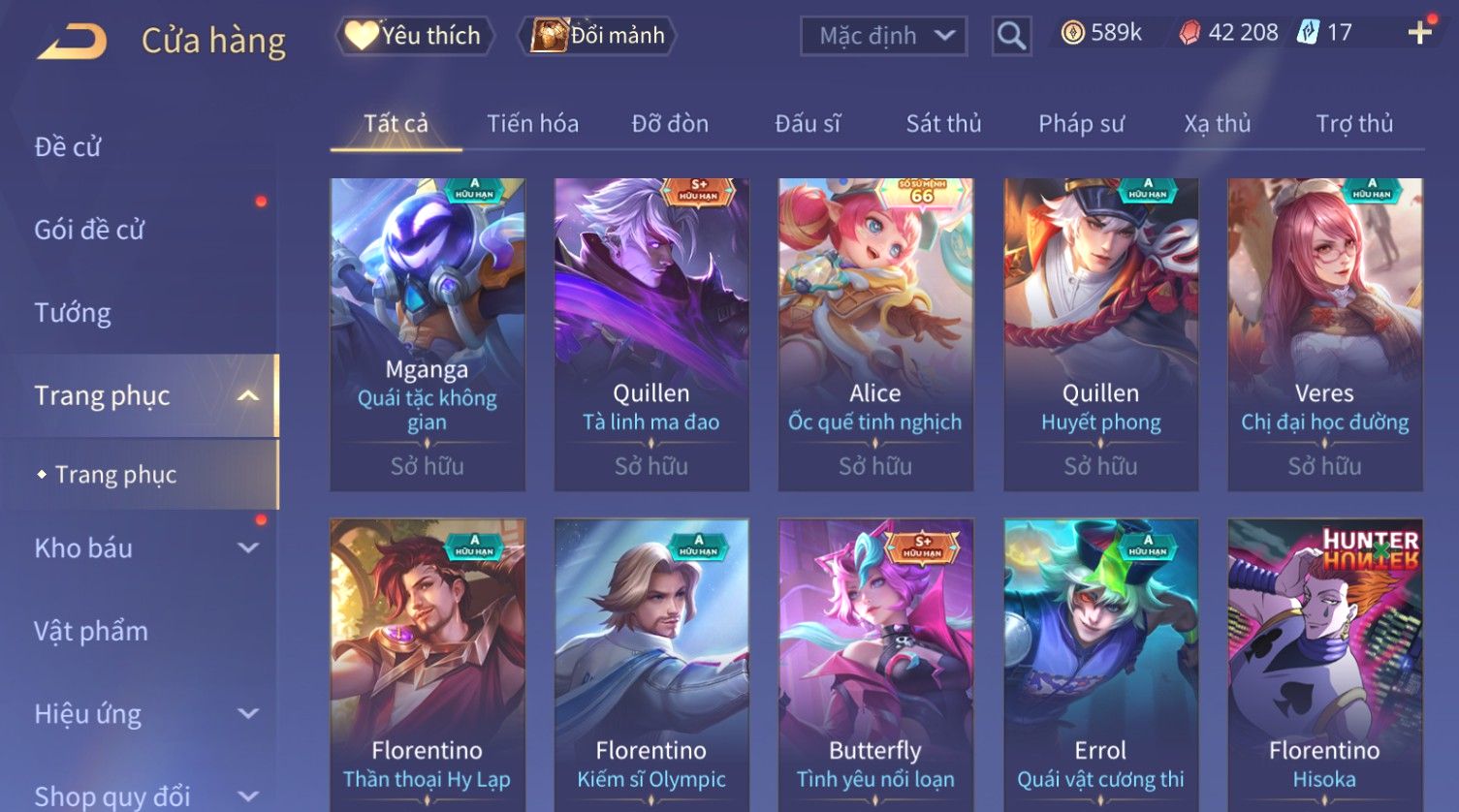Viewport: 1459px width, 812px height.
Task: Select the Tiến hóa tab
Action: (x=532, y=124)
